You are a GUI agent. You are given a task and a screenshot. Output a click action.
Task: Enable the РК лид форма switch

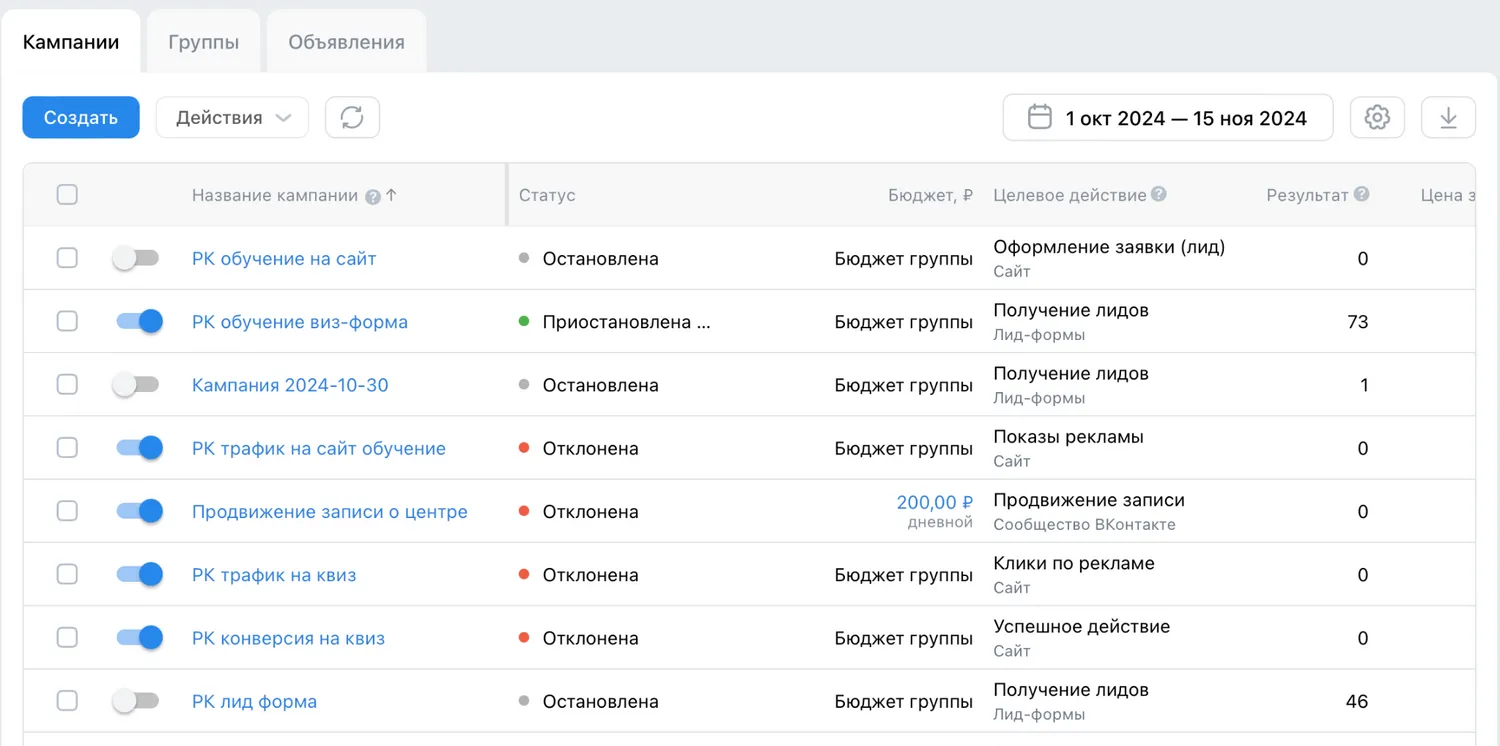(137, 701)
